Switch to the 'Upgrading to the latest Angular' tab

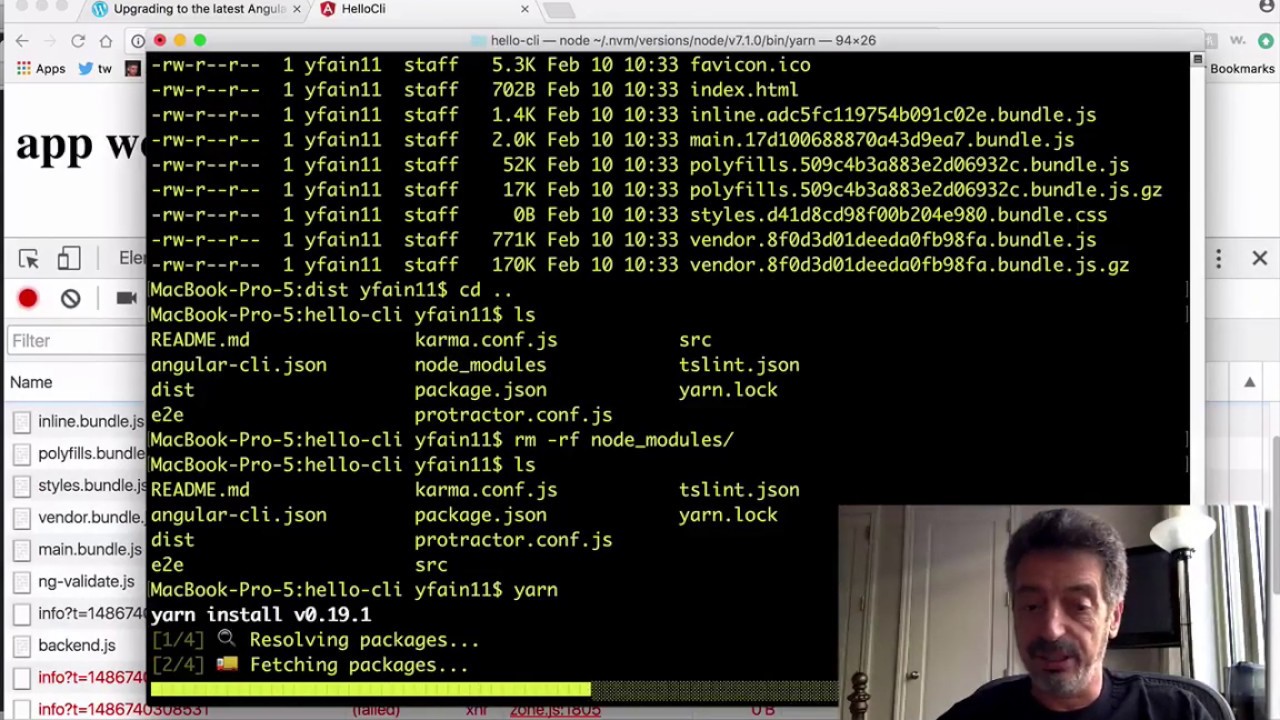pyautogui.click(x=198, y=9)
